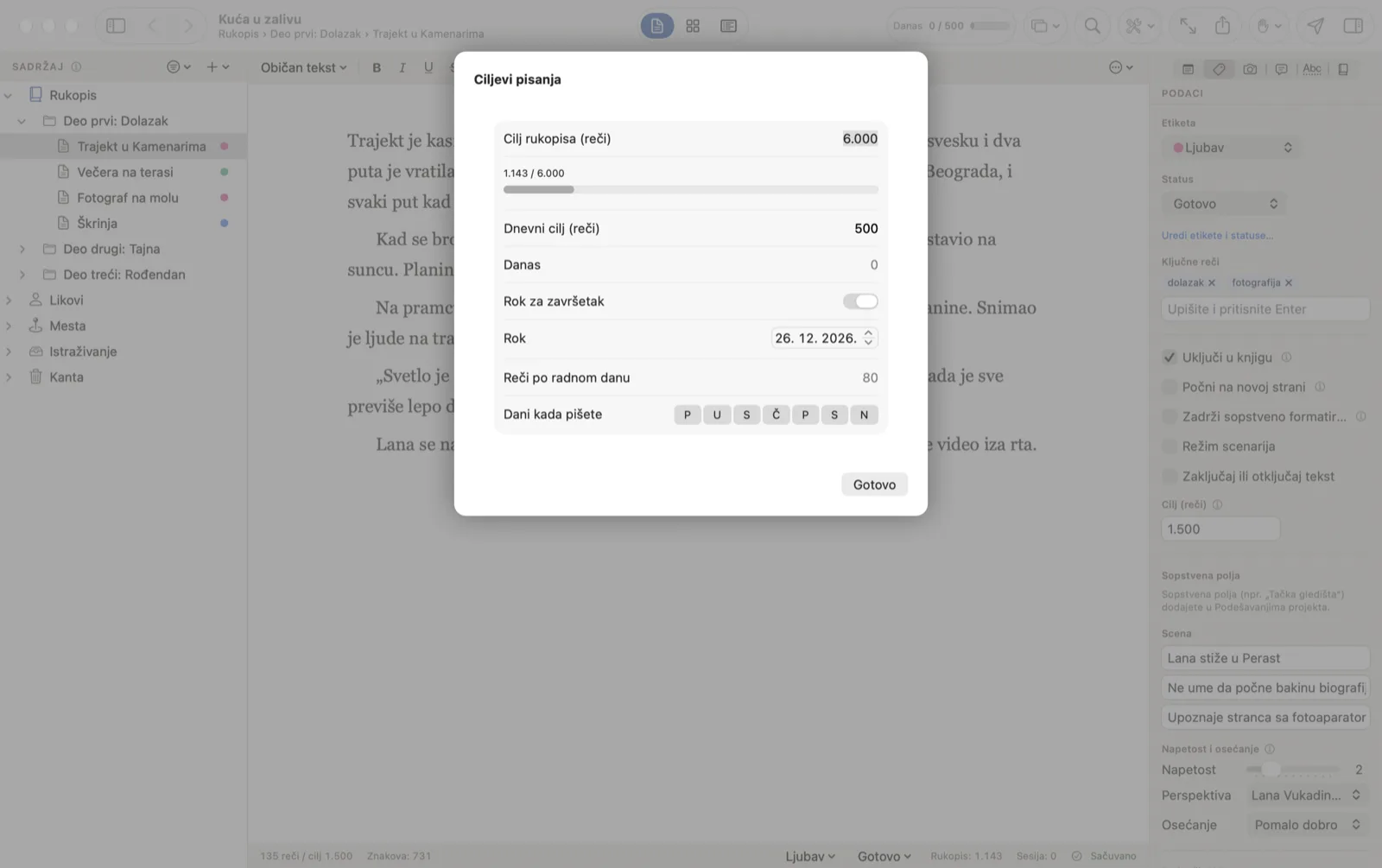Expand Deo treći: Rođendan folder
1382x868 pixels.
pos(22,275)
